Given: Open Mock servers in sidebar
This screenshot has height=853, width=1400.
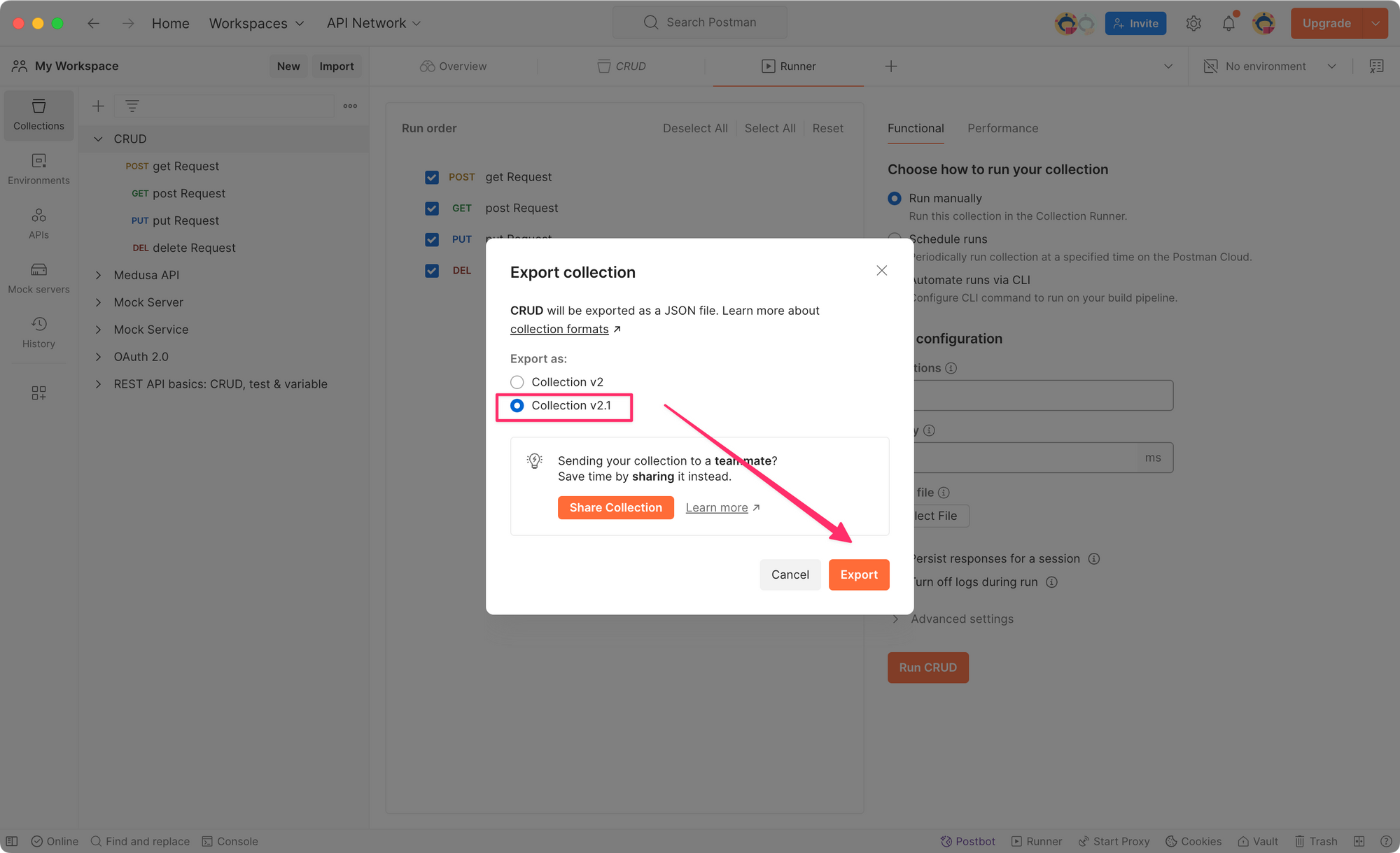Looking at the screenshot, I should 38,278.
